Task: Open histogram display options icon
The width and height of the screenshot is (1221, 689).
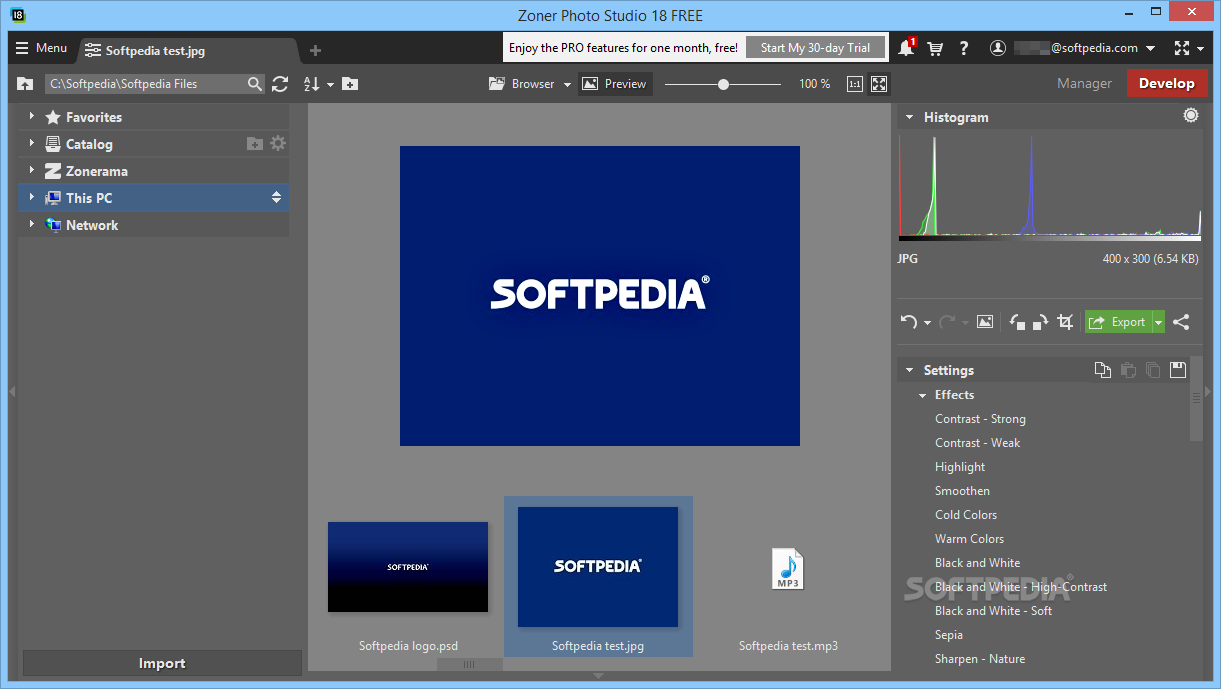Action: click(1190, 116)
